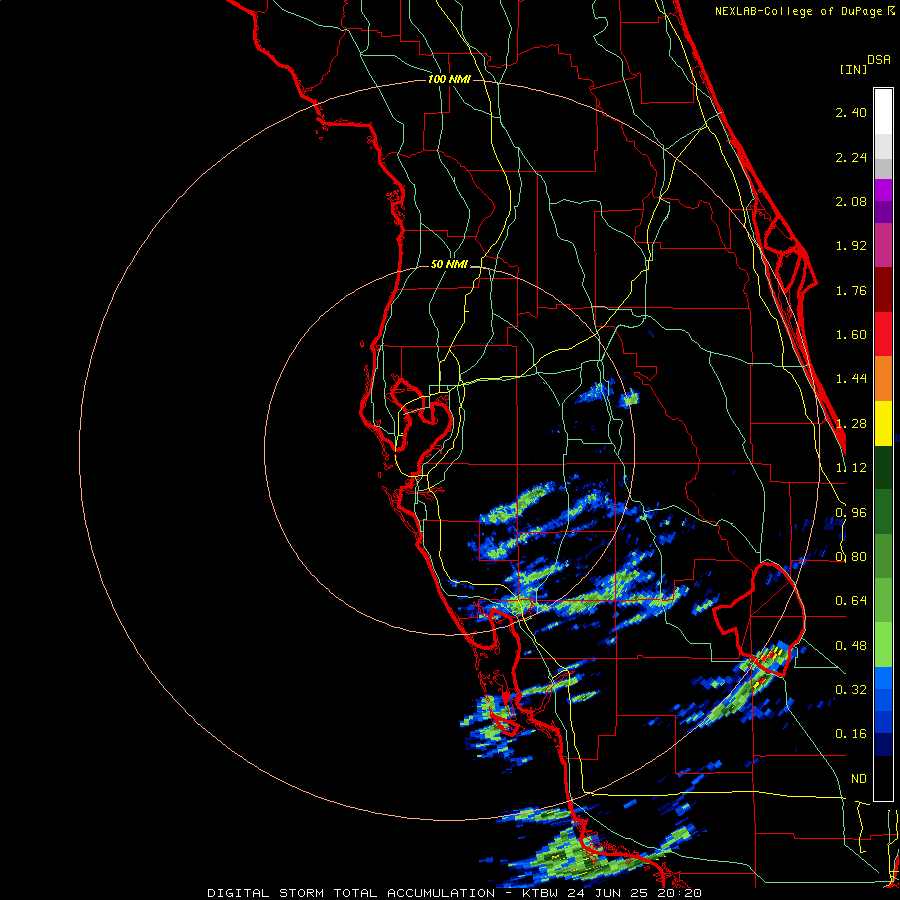The image size is (900, 900).
Task: Click the 0.32 legend value
Action: coord(851,690)
